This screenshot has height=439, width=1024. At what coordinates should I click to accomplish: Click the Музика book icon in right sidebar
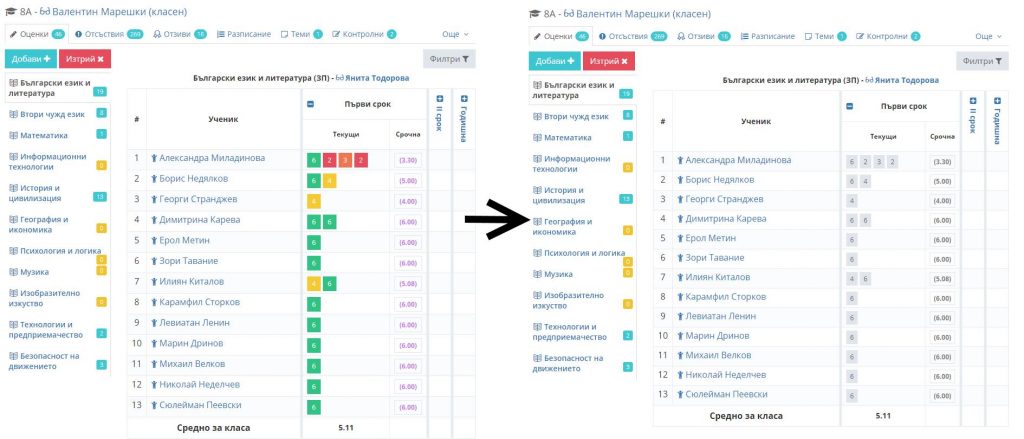tap(537, 274)
